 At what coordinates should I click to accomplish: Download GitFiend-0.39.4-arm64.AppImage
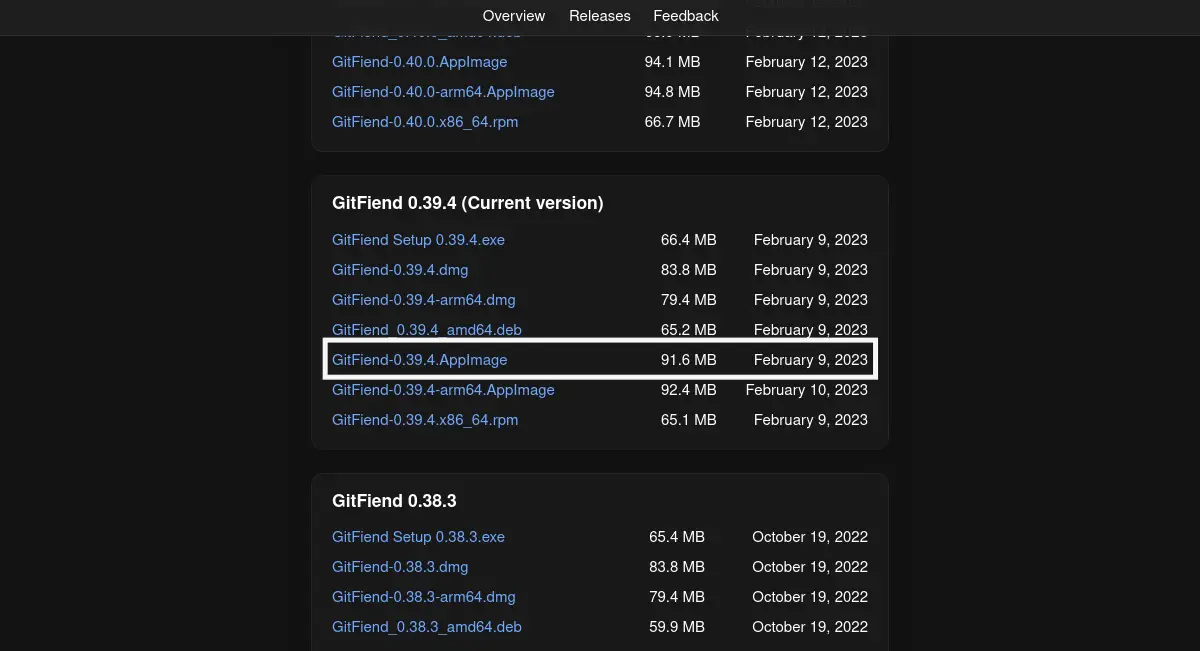[443, 390]
